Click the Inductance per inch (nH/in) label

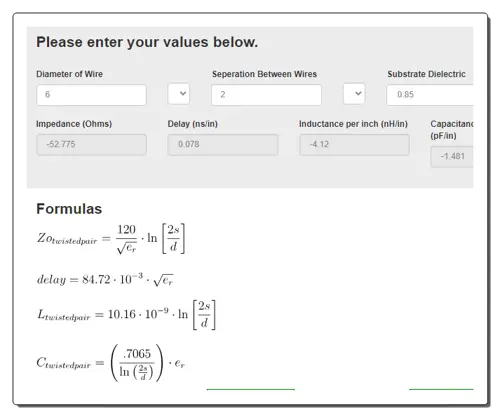point(353,124)
